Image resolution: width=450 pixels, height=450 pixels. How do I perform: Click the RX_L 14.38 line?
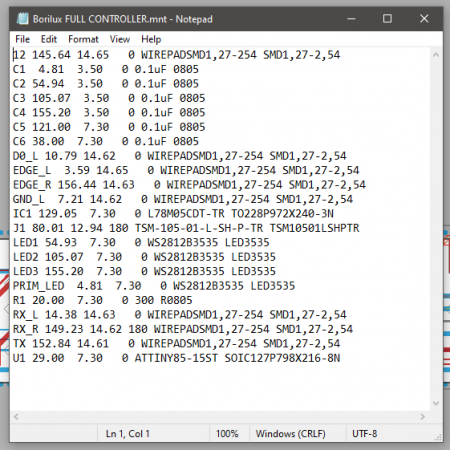180,315
